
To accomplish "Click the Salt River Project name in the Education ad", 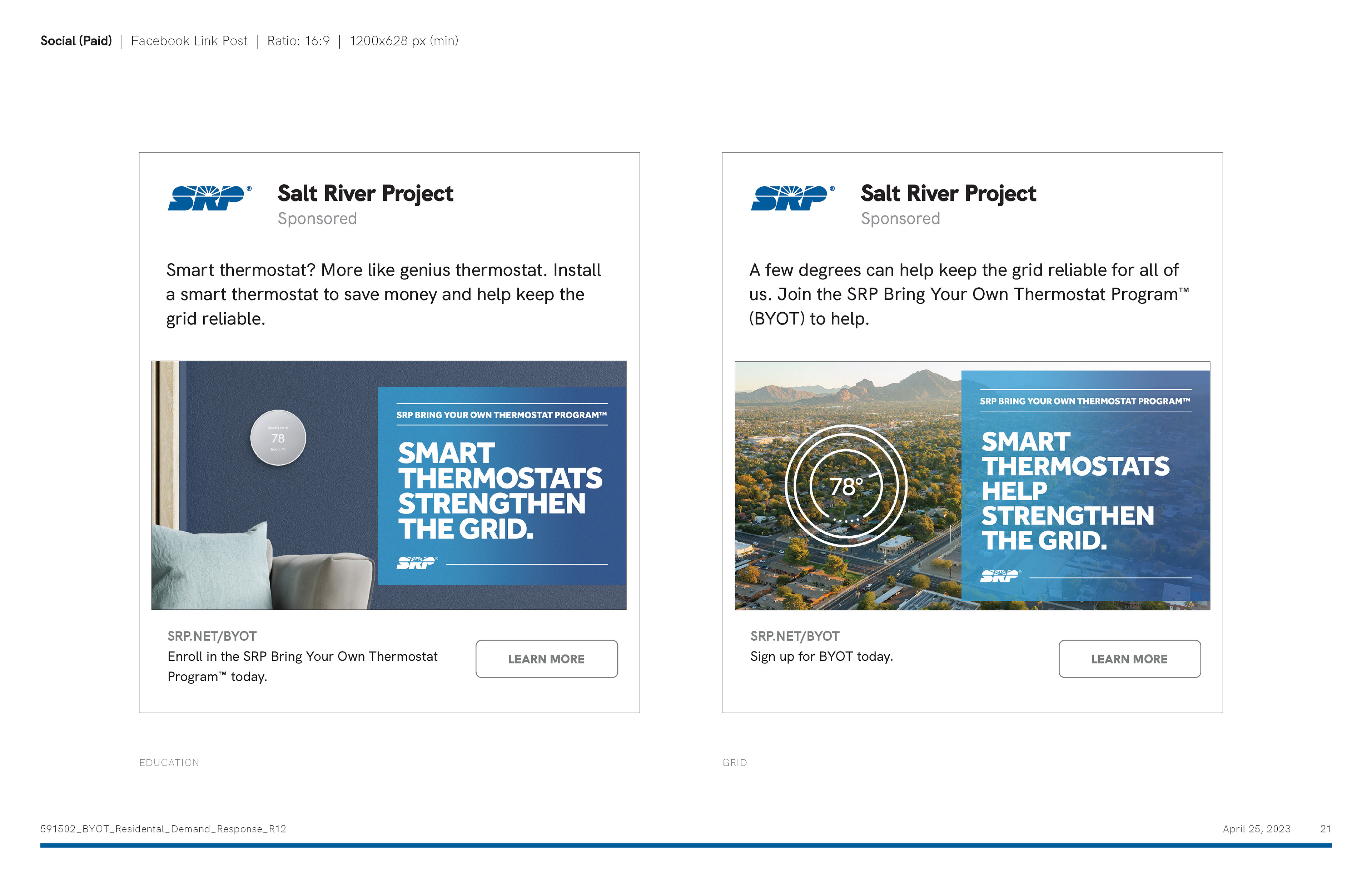I will 365,194.
